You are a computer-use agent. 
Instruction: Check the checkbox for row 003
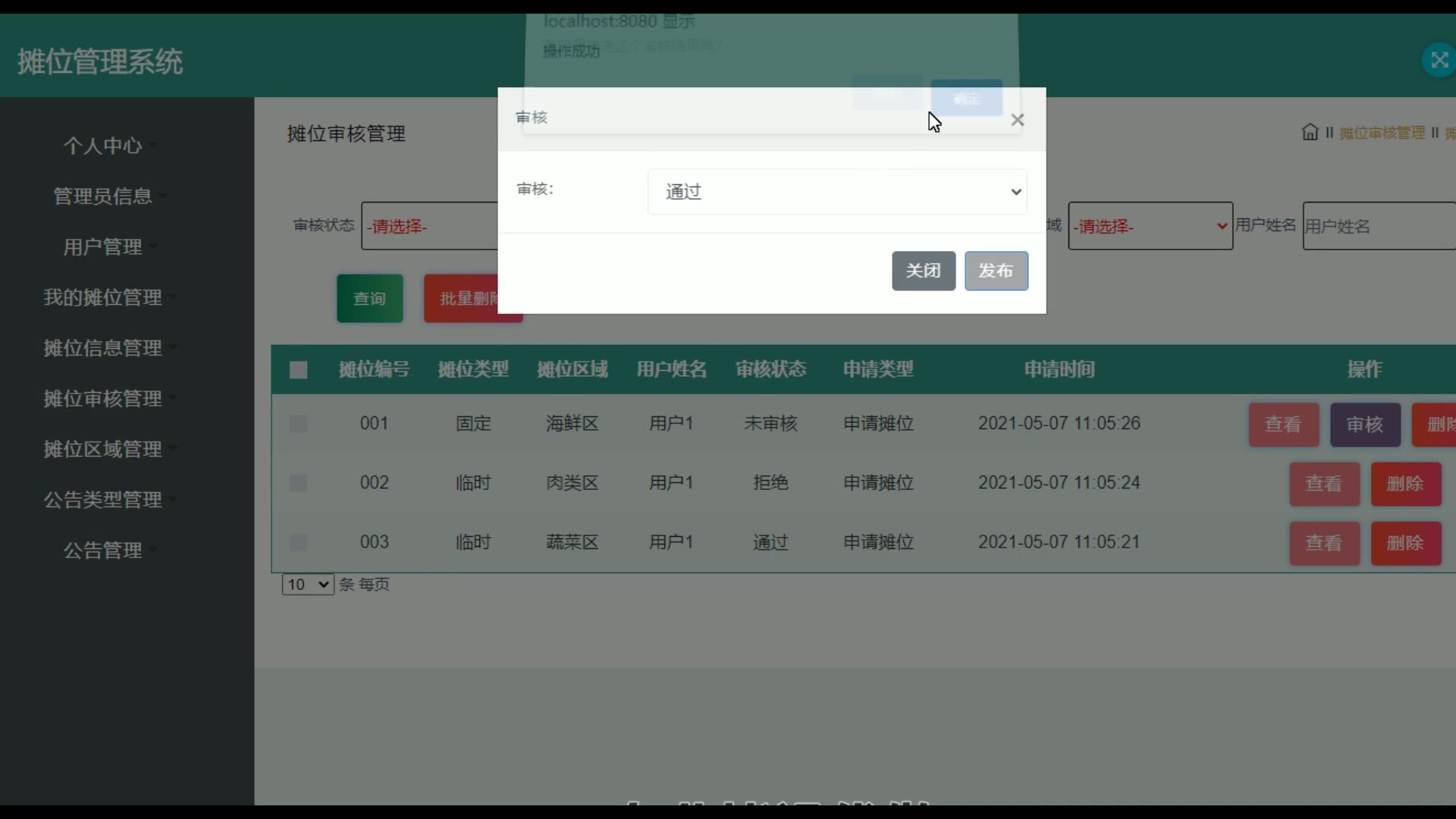coord(298,543)
